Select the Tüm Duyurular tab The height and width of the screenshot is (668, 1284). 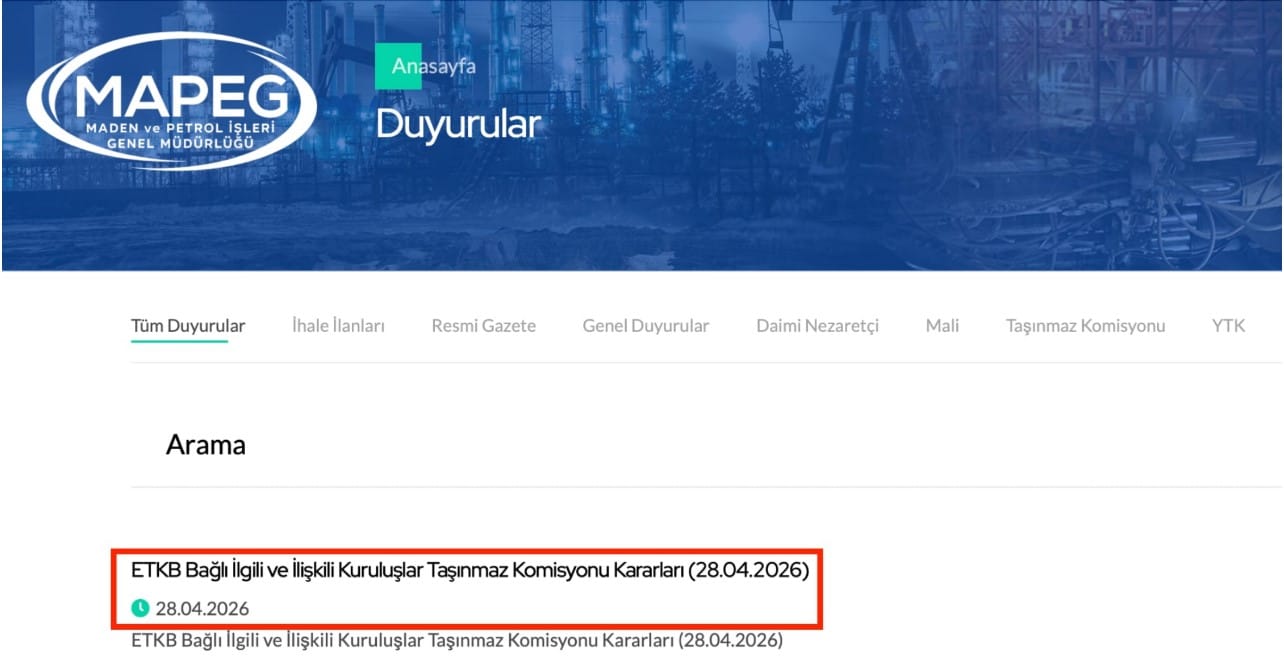pos(189,325)
